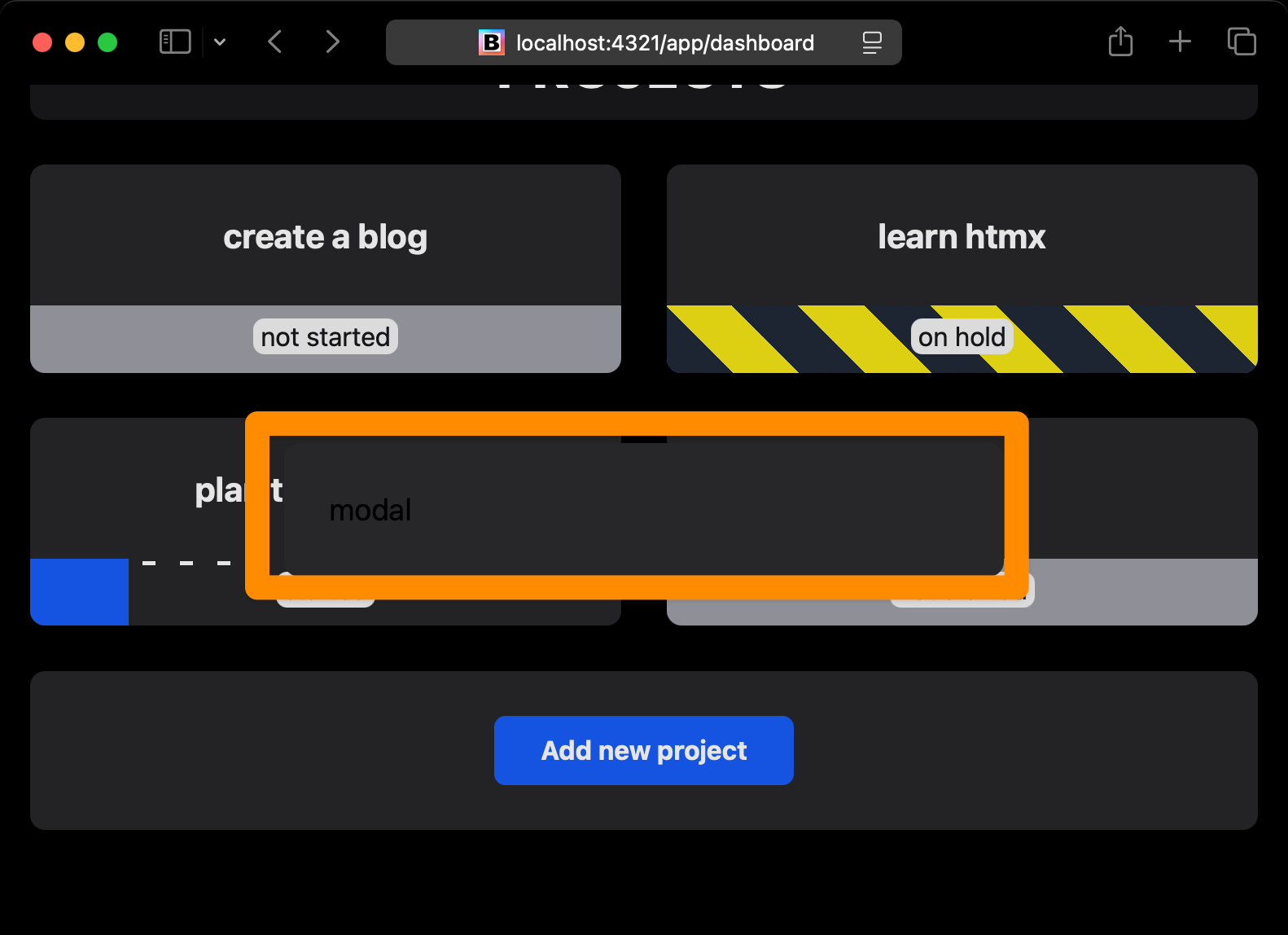Click the 'not started' status badge

pyautogui.click(x=326, y=336)
